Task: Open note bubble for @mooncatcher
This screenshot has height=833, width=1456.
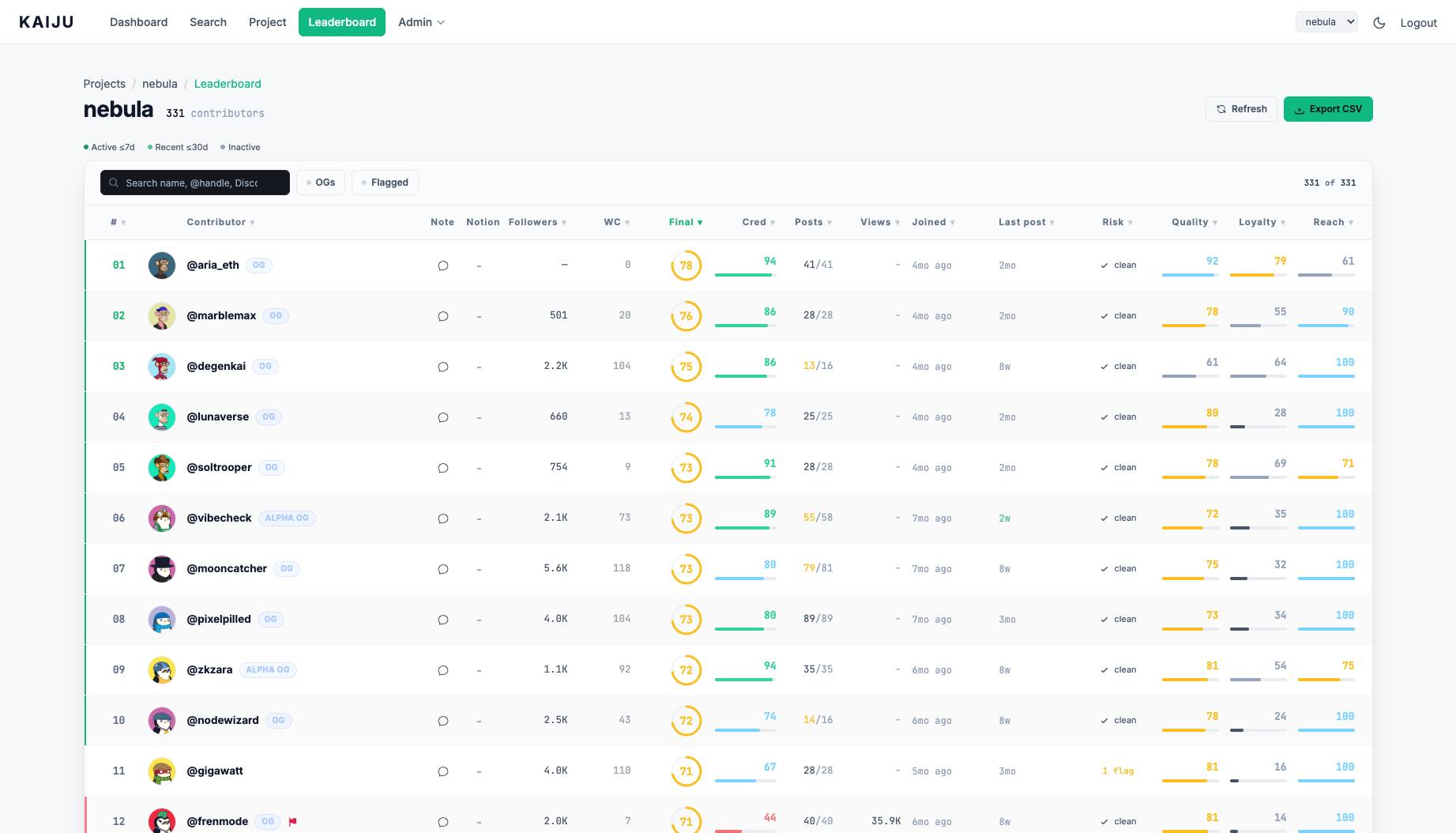Action: click(x=443, y=569)
